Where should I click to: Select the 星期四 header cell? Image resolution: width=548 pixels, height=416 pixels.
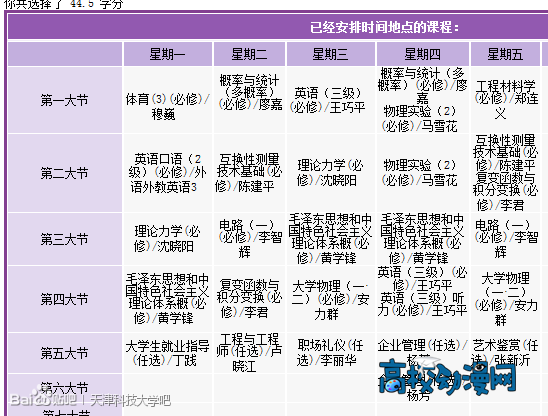423,54
